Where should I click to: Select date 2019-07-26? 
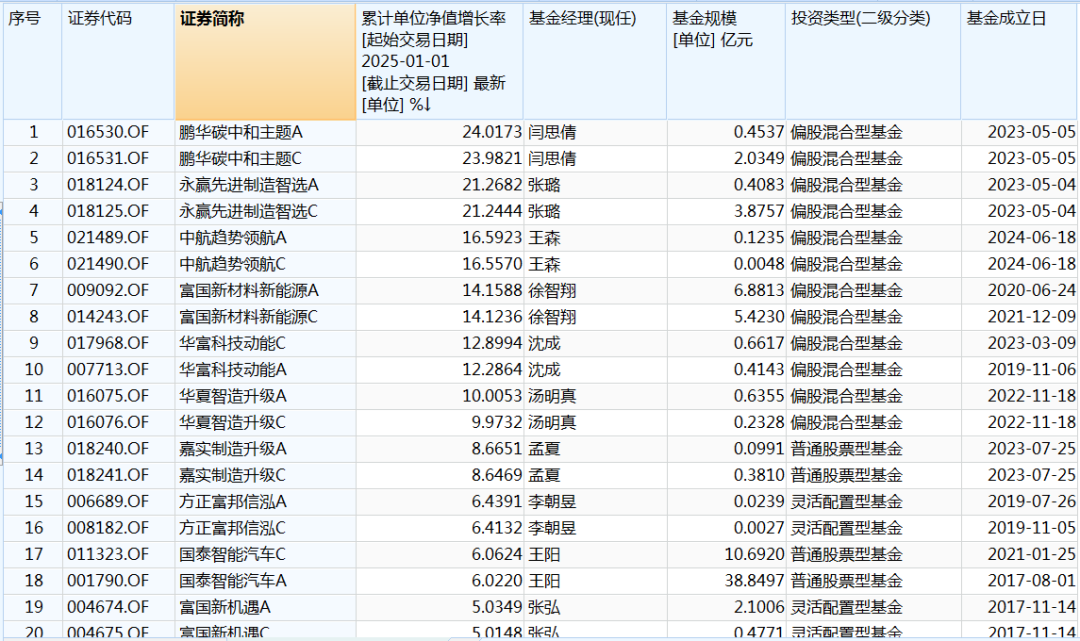pos(1031,502)
